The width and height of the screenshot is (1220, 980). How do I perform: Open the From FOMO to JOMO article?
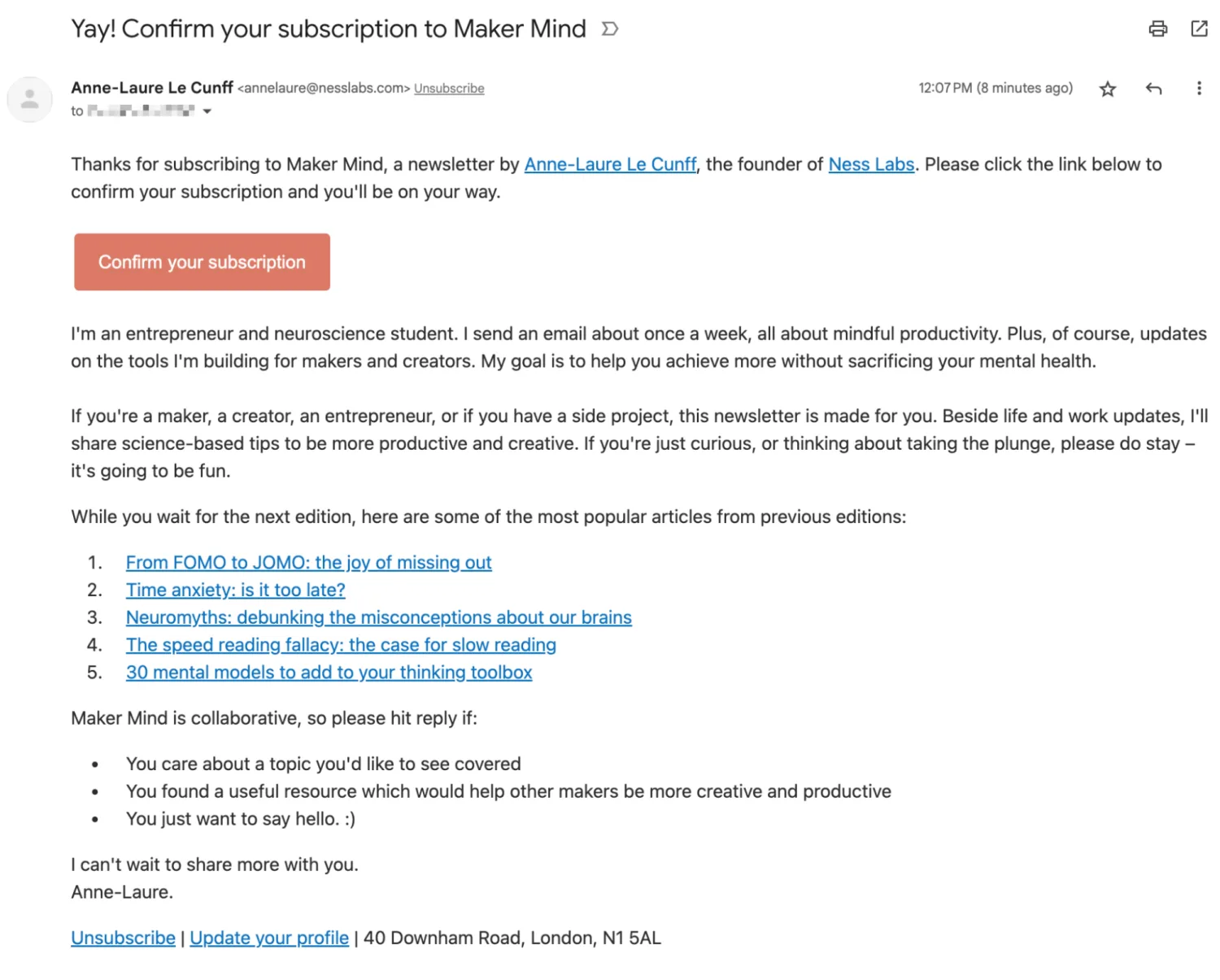point(308,563)
